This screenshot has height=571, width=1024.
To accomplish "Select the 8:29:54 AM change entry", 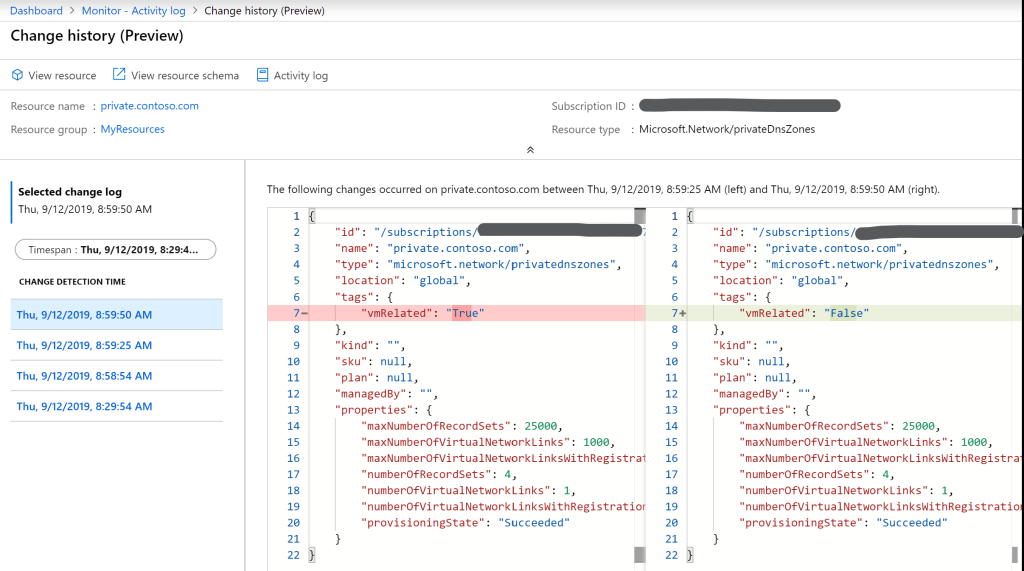I will point(84,407).
